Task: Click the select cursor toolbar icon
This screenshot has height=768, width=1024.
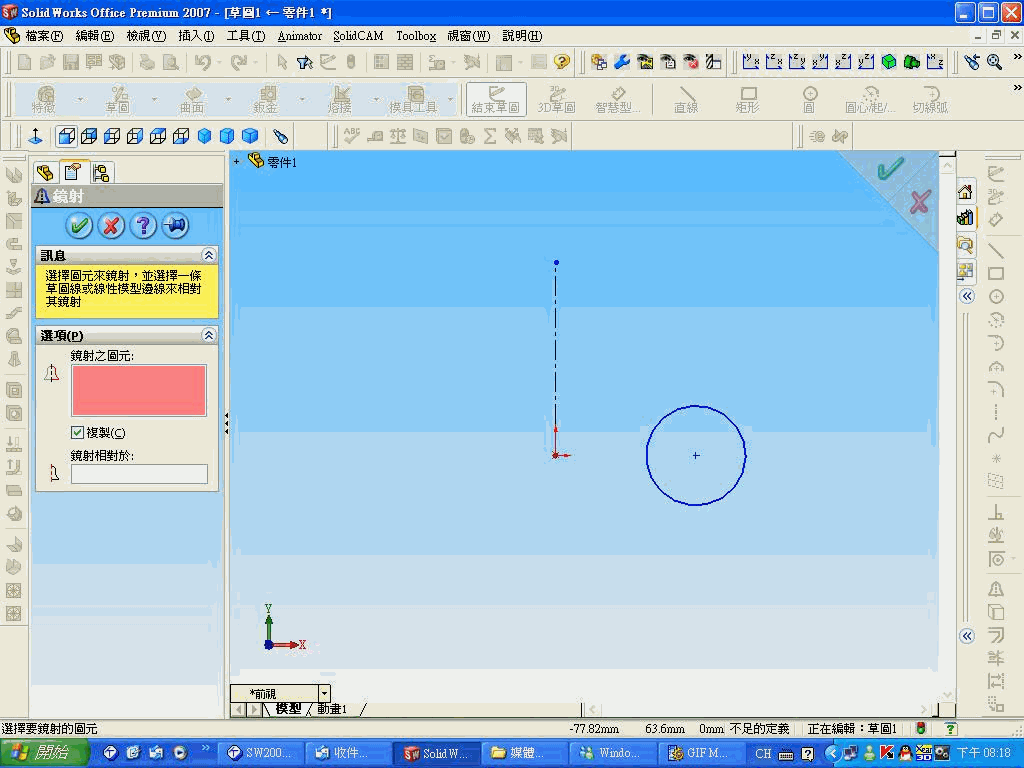Action: click(281, 62)
